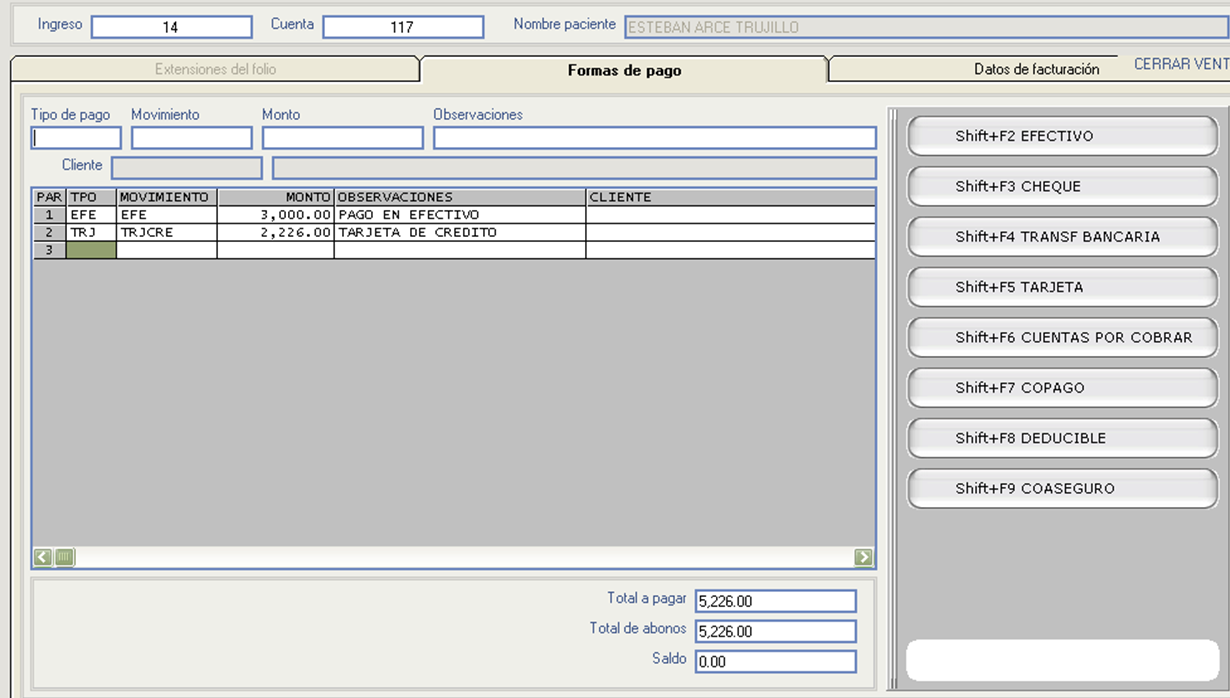Open the Extensiones del folio tab

pyautogui.click(x=215, y=69)
